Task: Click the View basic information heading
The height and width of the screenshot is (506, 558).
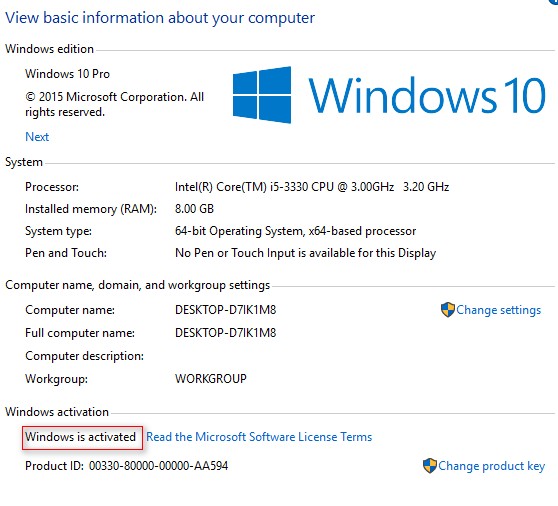Action: (x=160, y=18)
